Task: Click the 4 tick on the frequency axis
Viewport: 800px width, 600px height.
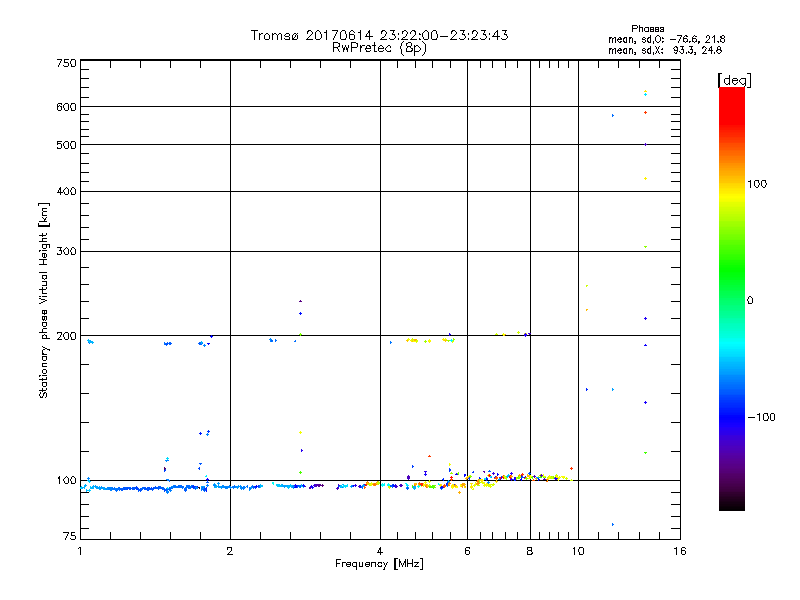Action: tap(380, 551)
